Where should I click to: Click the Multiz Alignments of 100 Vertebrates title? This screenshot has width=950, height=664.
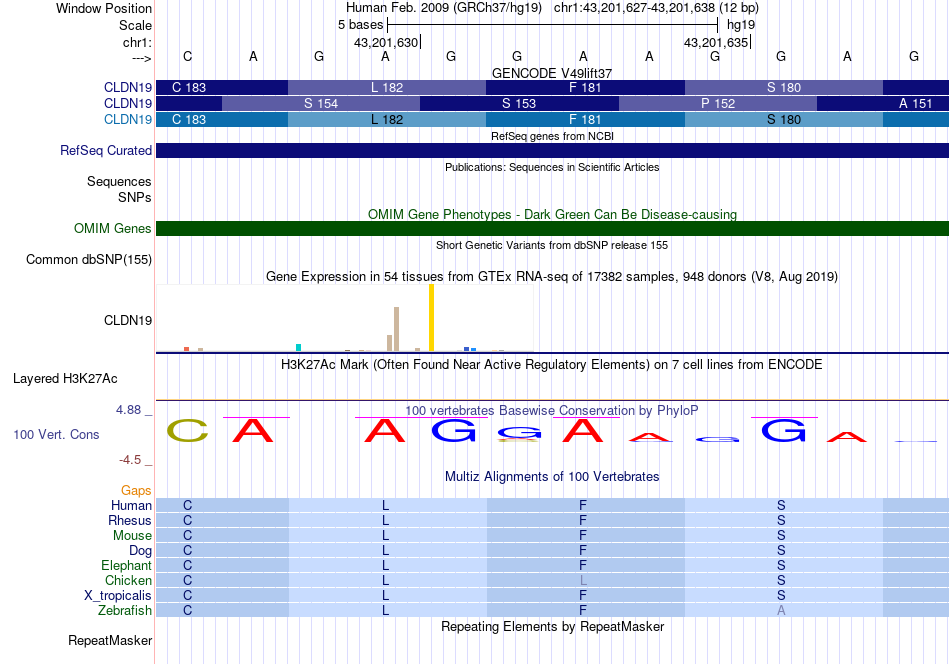pos(552,477)
